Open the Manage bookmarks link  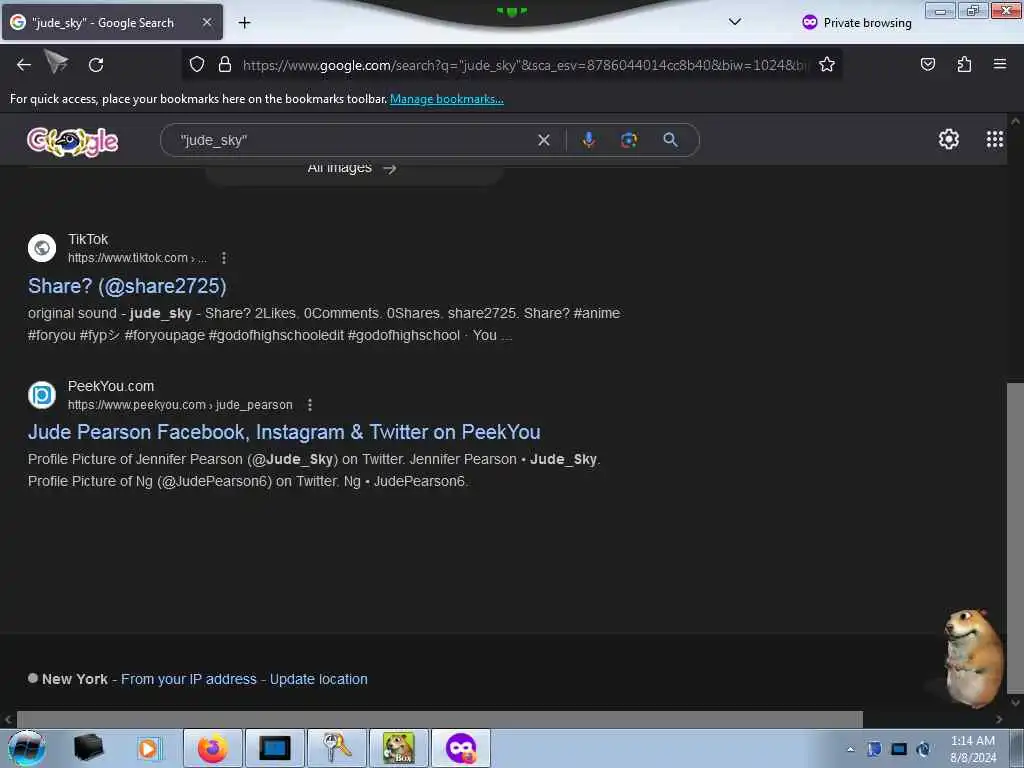click(447, 99)
